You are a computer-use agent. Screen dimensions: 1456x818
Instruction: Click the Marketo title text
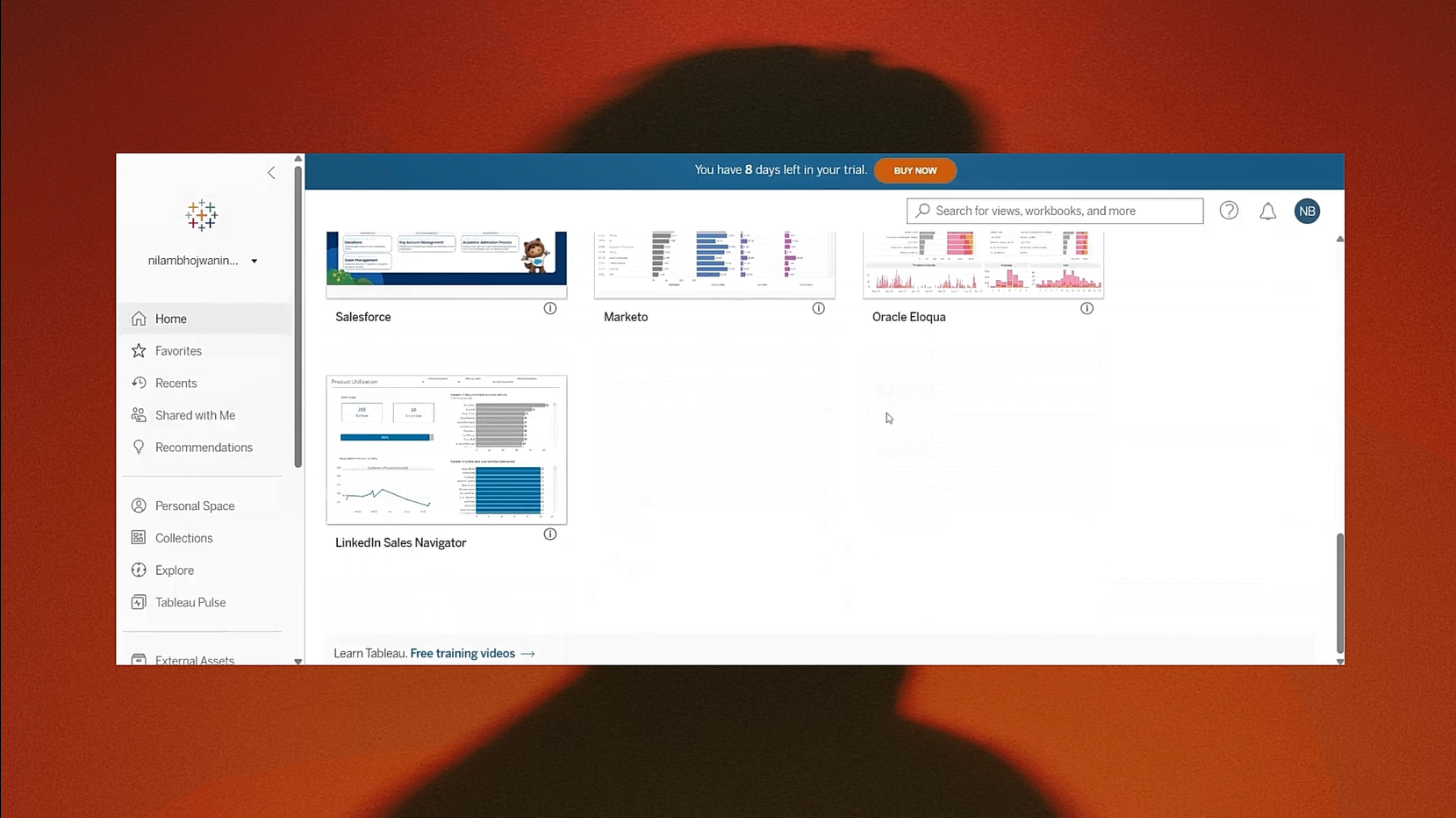(626, 317)
